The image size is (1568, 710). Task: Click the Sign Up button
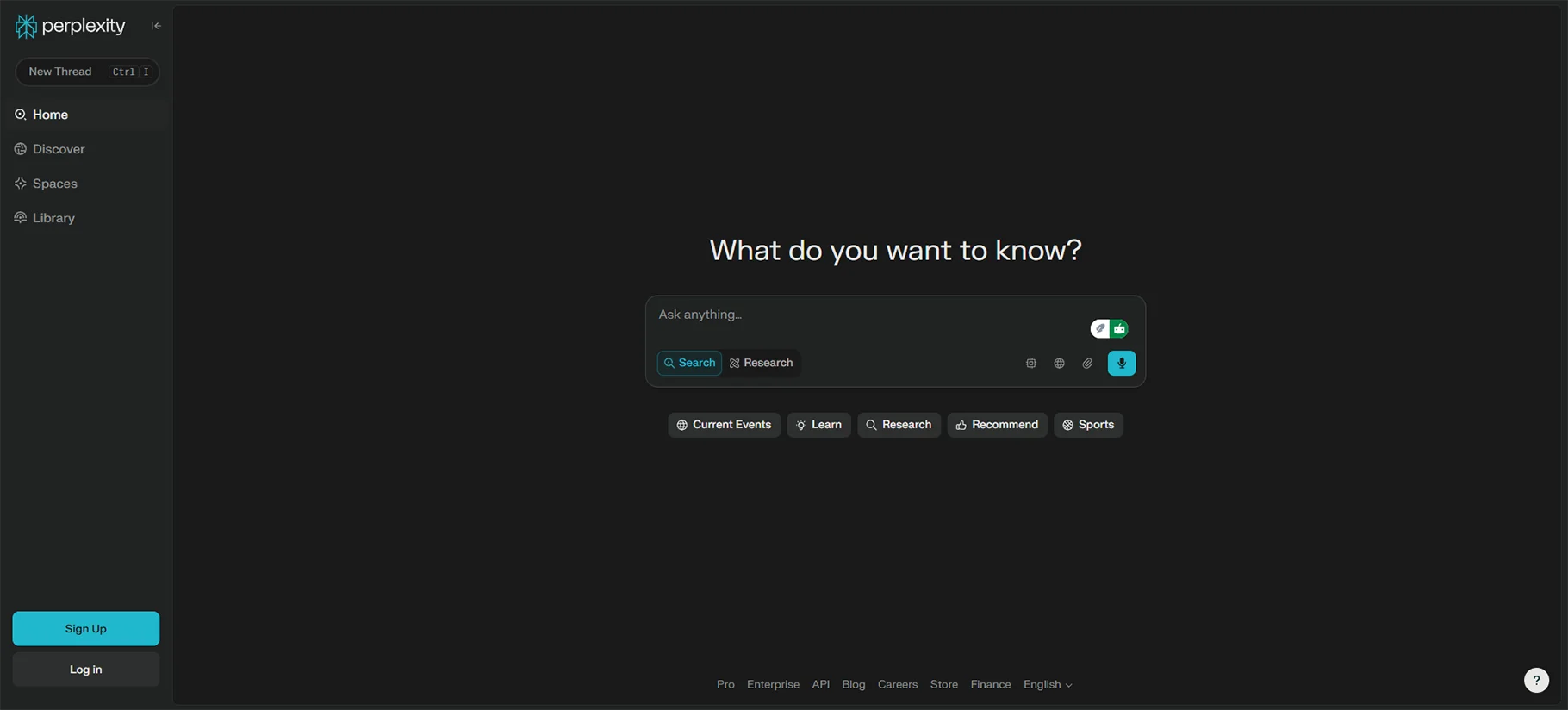click(86, 629)
